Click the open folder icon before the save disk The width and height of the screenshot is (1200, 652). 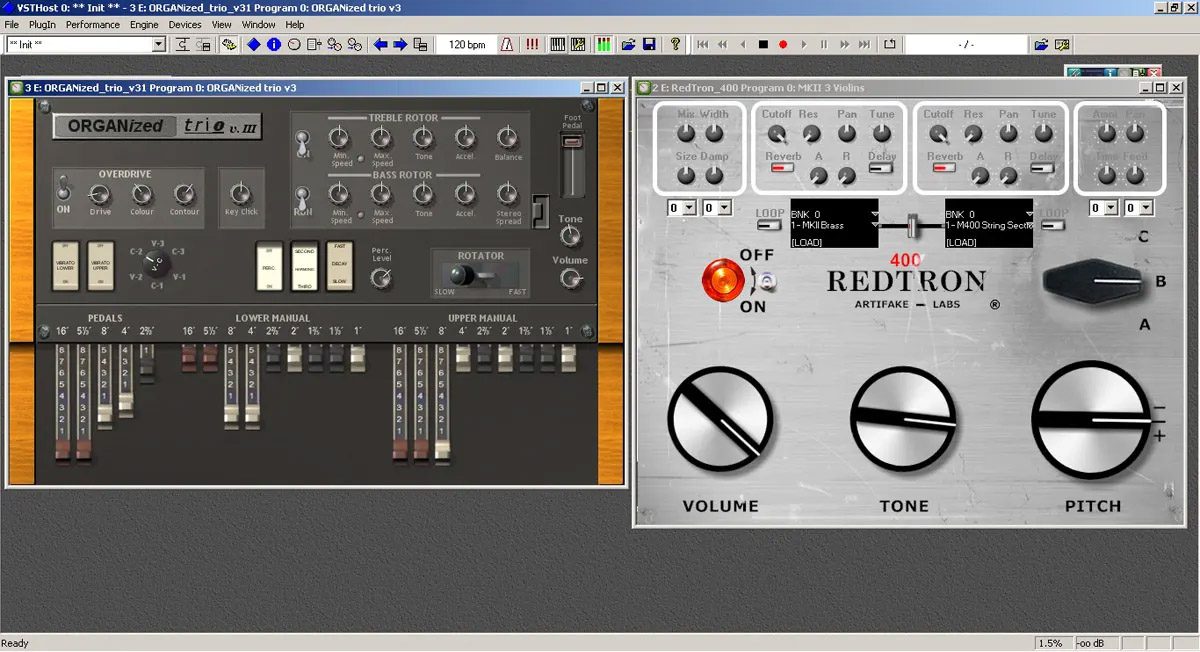(x=629, y=45)
